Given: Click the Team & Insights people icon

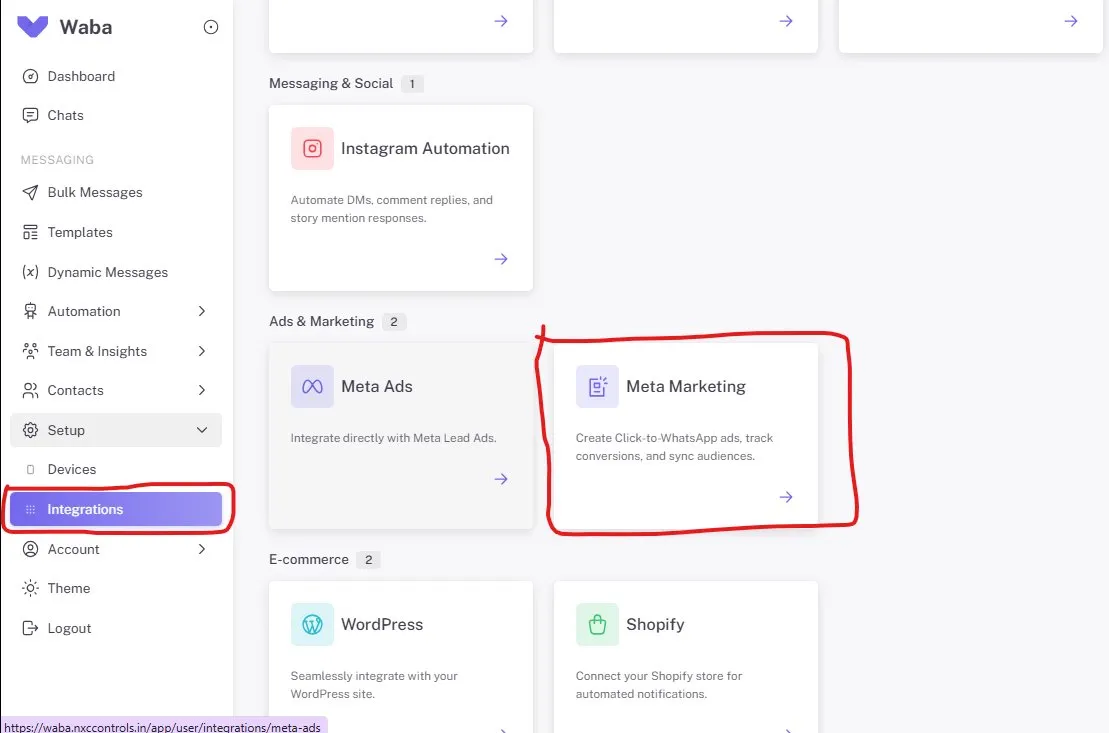Looking at the screenshot, I should [x=30, y=351].
